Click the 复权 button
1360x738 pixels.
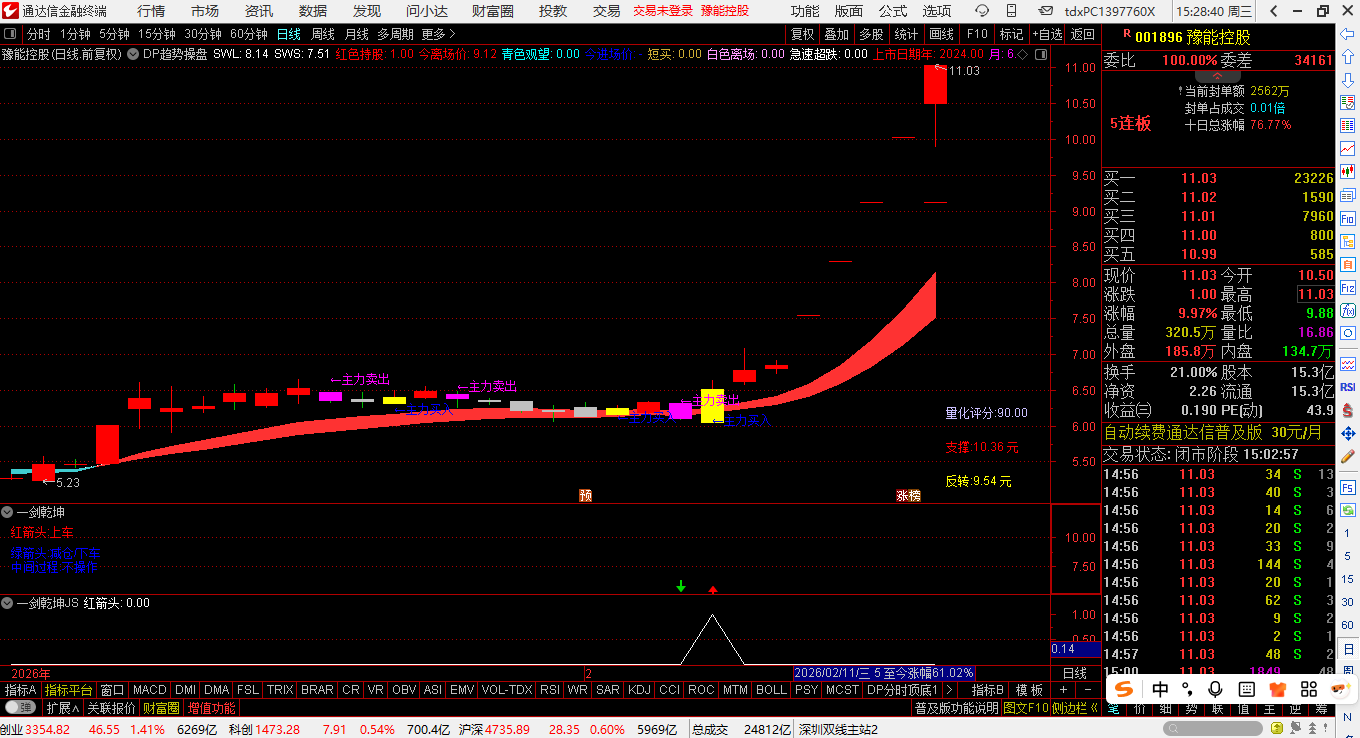click(x=802, y=34)
